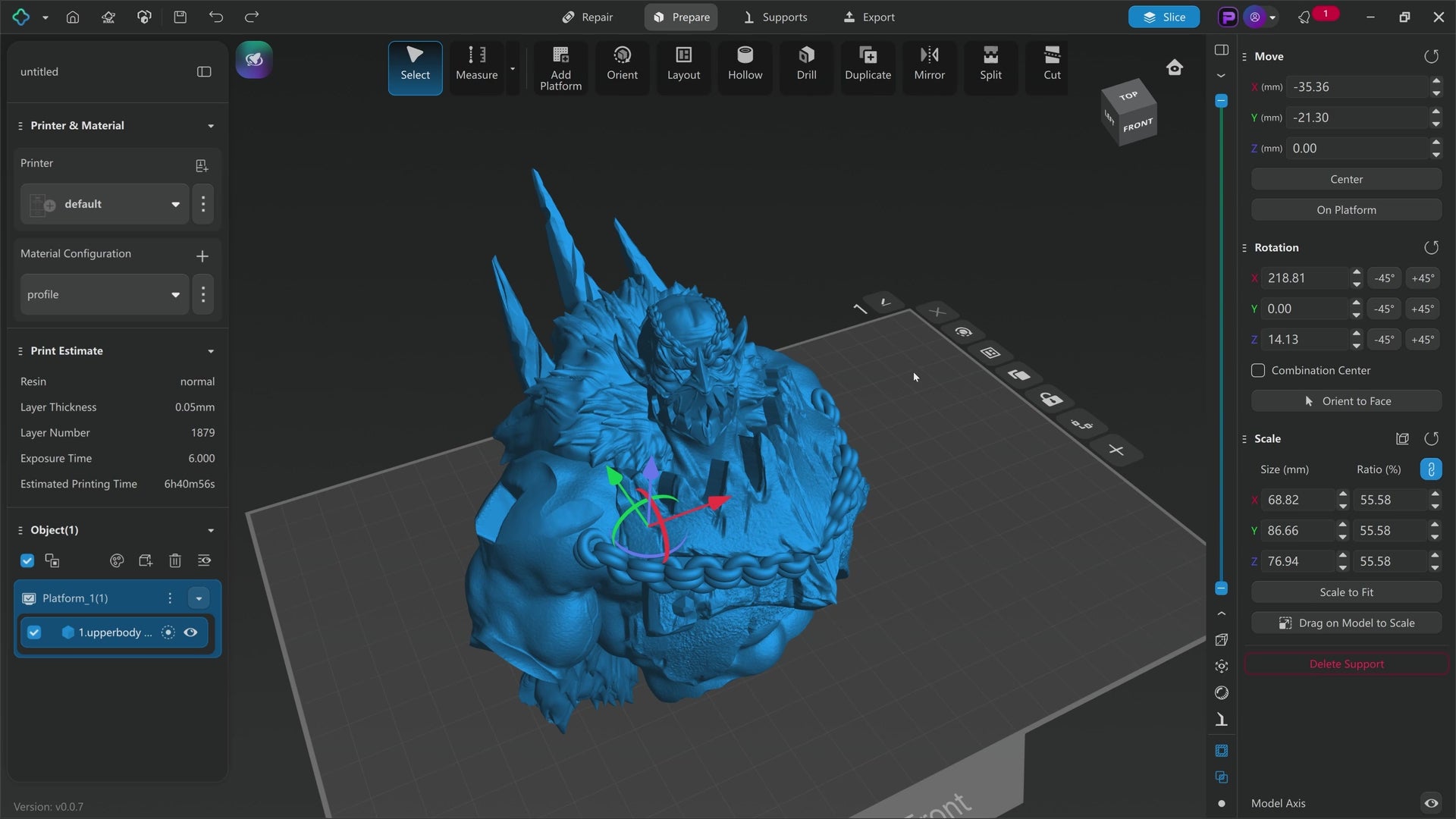The width and height of the screenshot is (1456, 819).
Task: Click the Add Platform icon
Action: [x=560, y=55]
